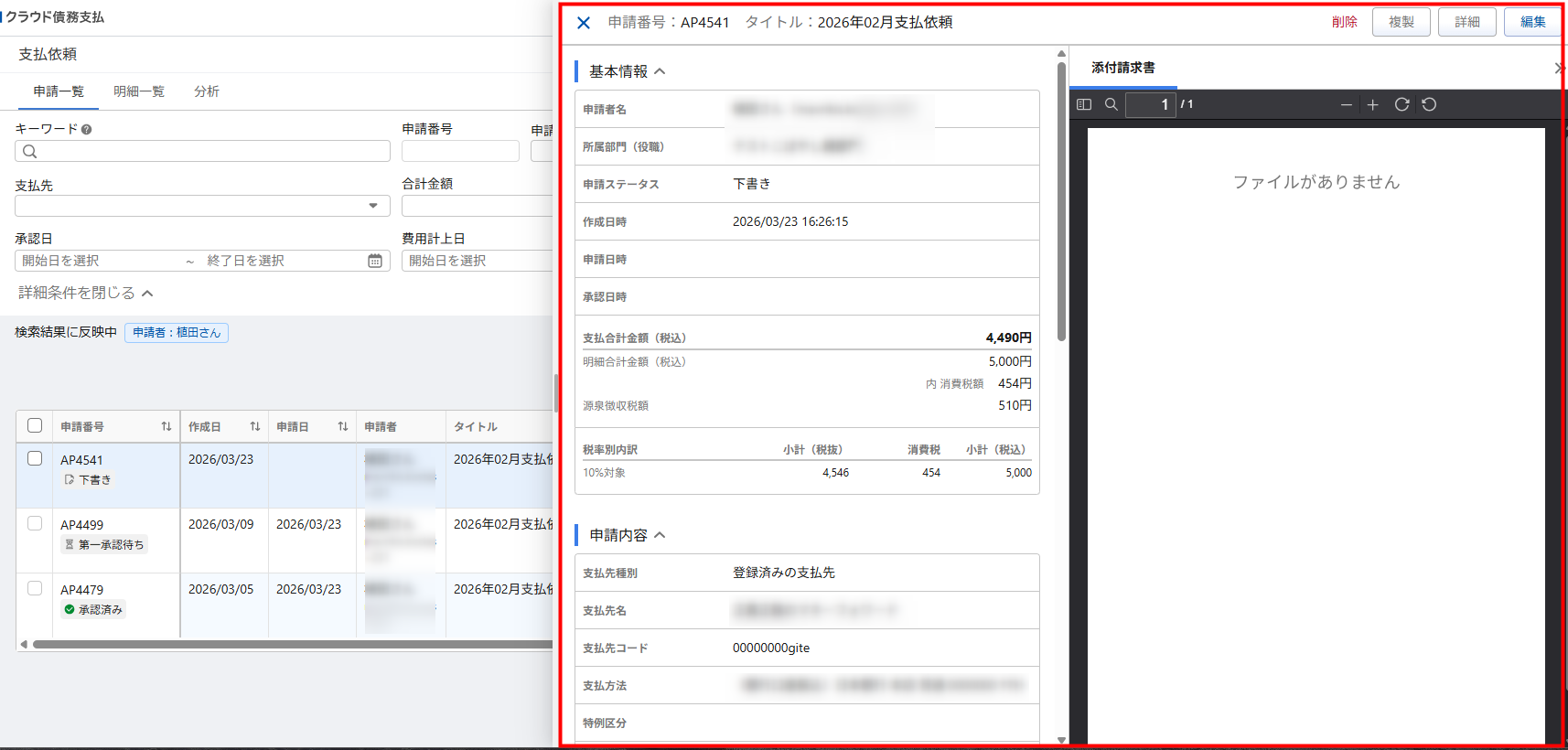Zoom in the attached invoice viewer
The width and height of the screenshot is (1568, 750).
(1372, 105)
